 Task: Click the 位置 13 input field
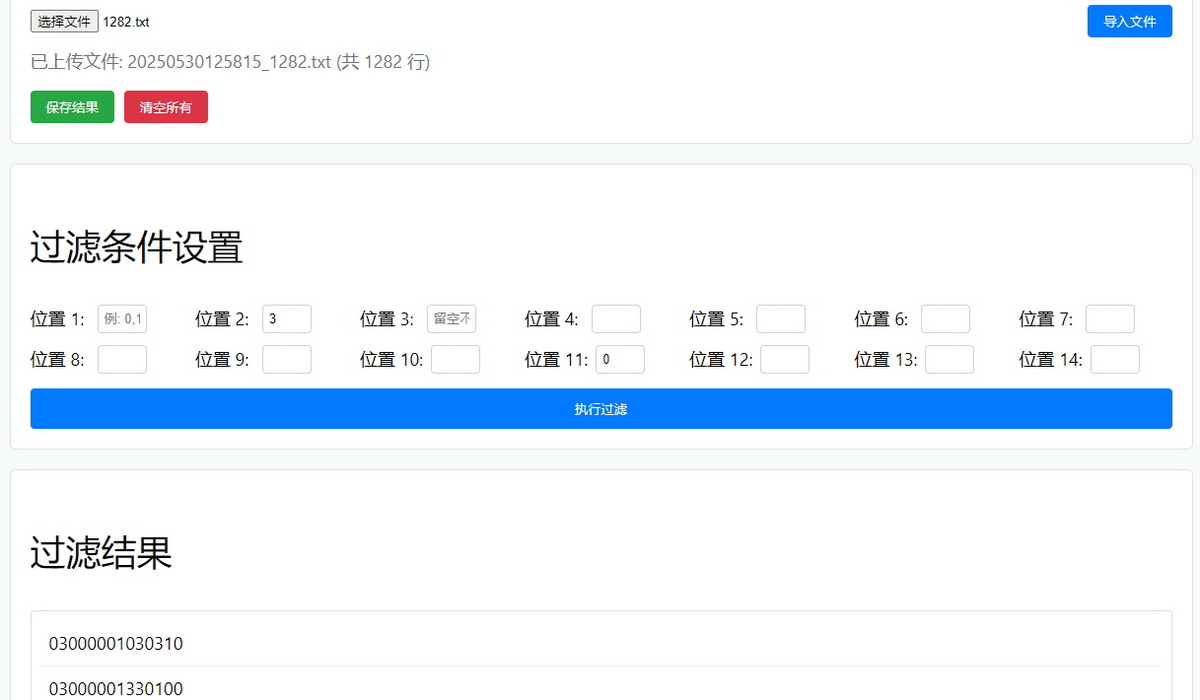click(x=949, y=359)
